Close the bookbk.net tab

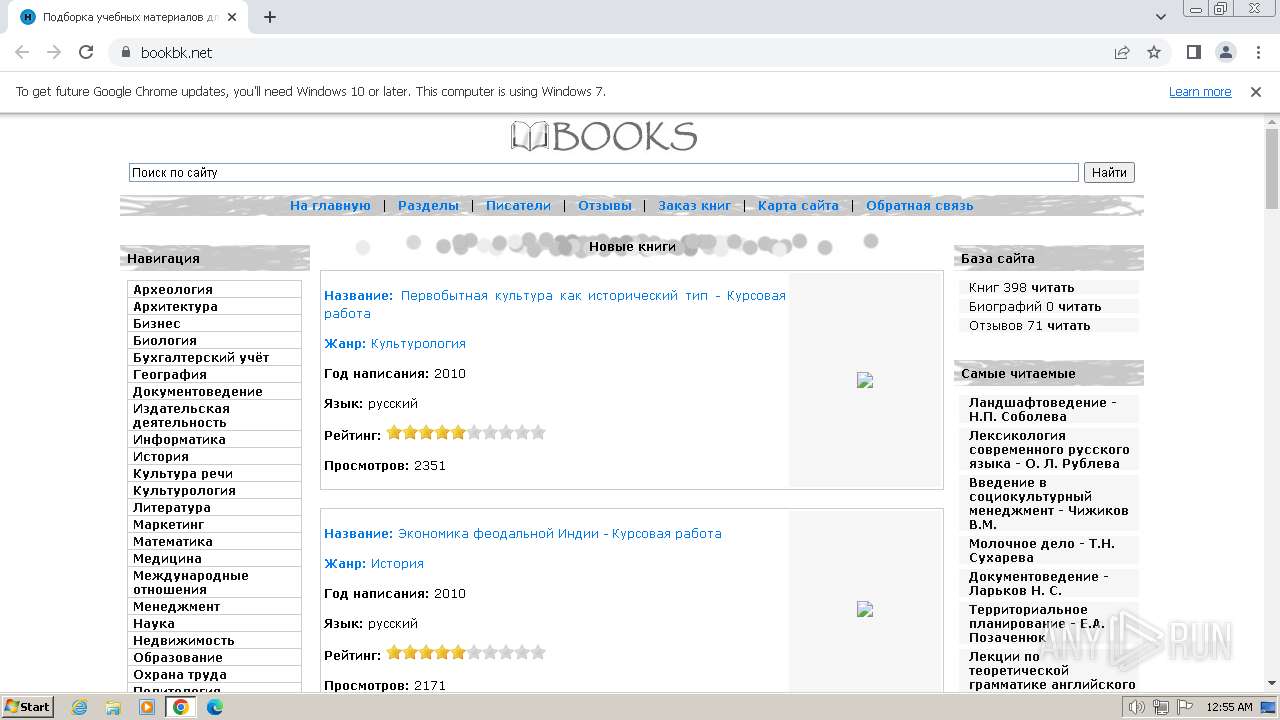coord(232,17)
